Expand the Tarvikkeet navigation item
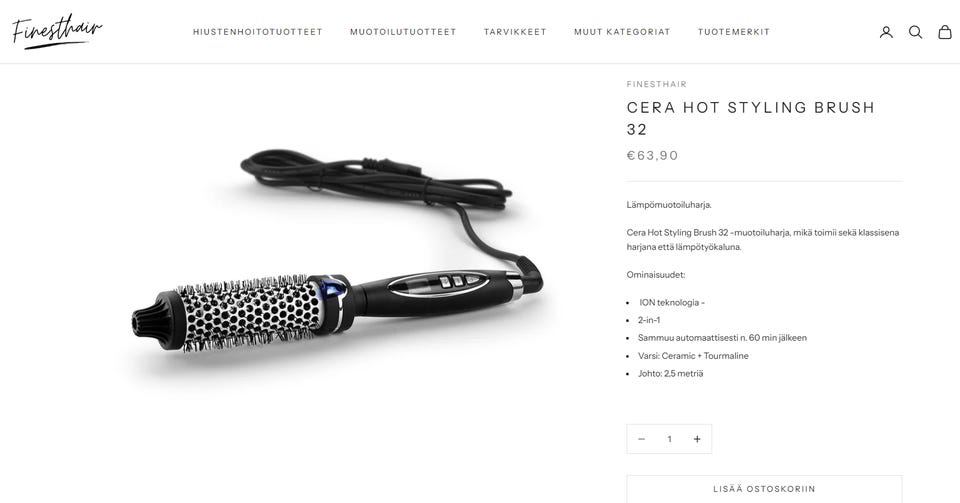 [x=515, y=32]
